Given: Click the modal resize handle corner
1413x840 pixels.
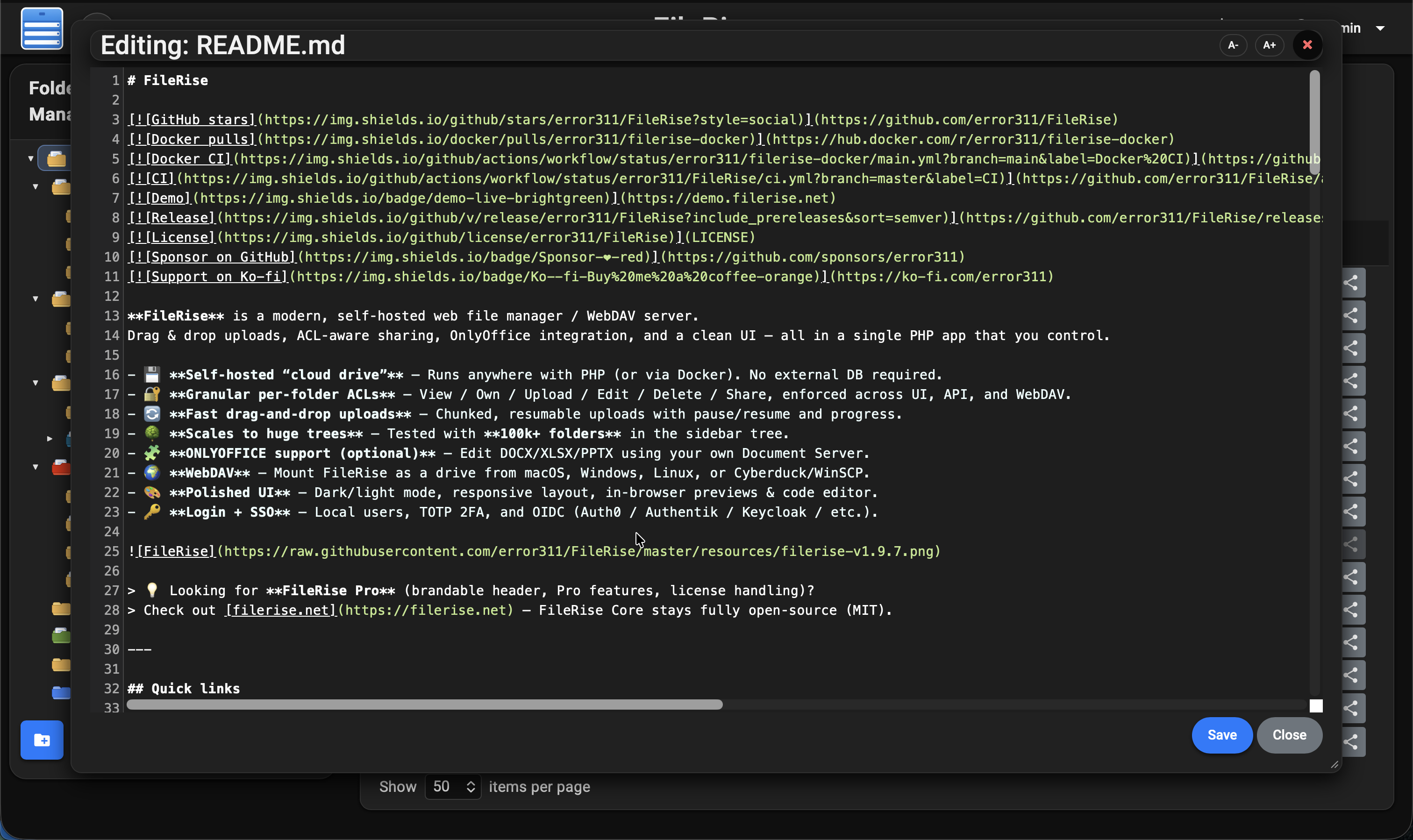Looking at the screenshot, I should (1334, 765).
